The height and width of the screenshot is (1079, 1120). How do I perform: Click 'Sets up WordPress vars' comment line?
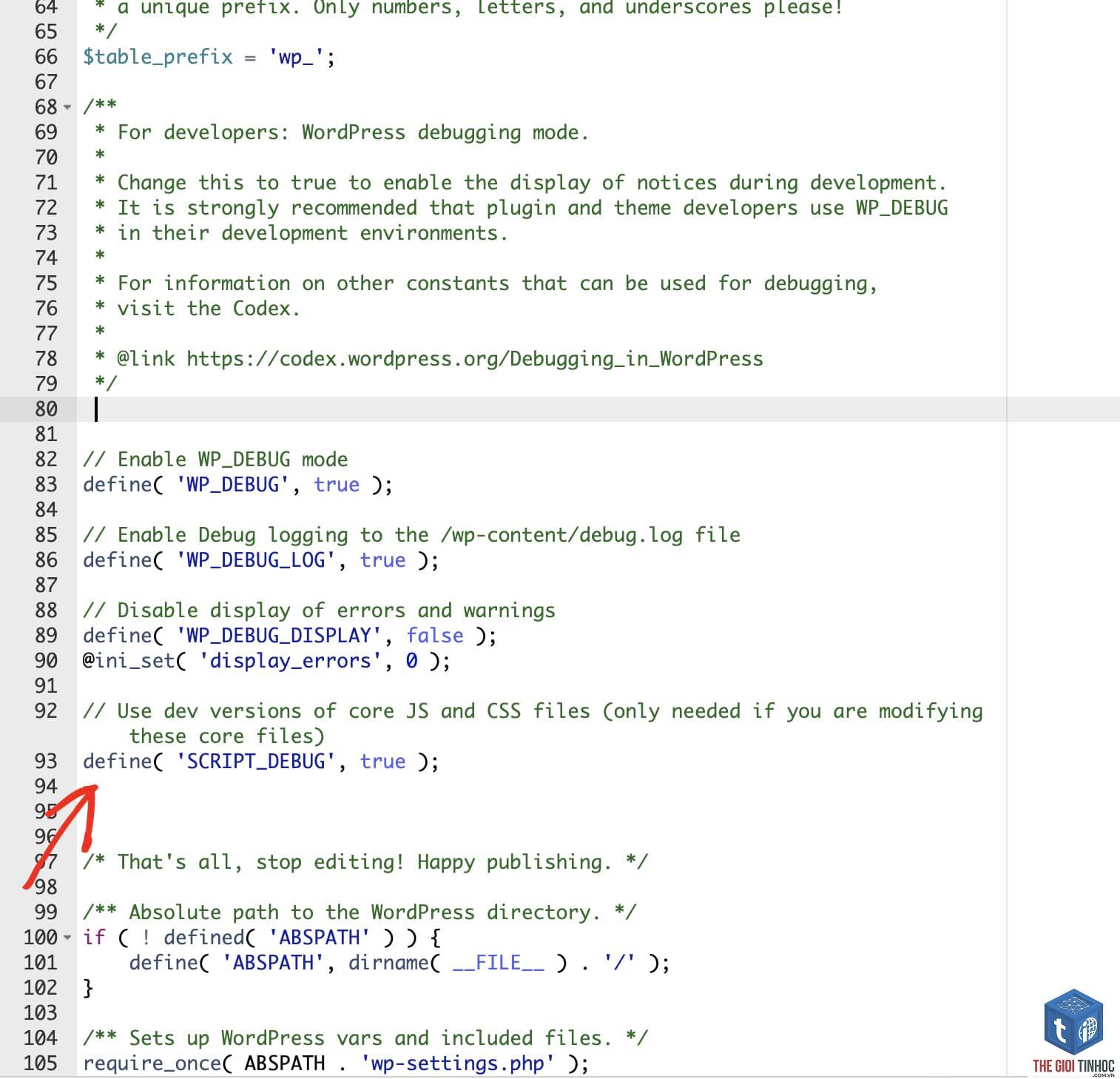coord(365,1038)
